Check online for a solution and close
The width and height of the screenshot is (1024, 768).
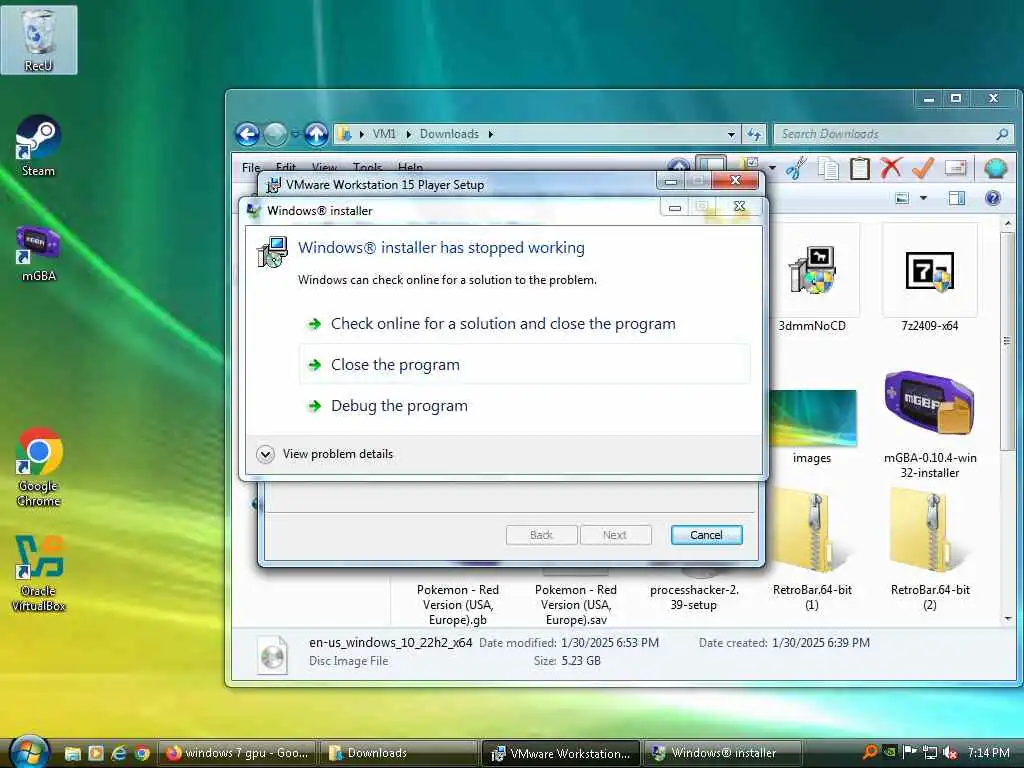524,324
